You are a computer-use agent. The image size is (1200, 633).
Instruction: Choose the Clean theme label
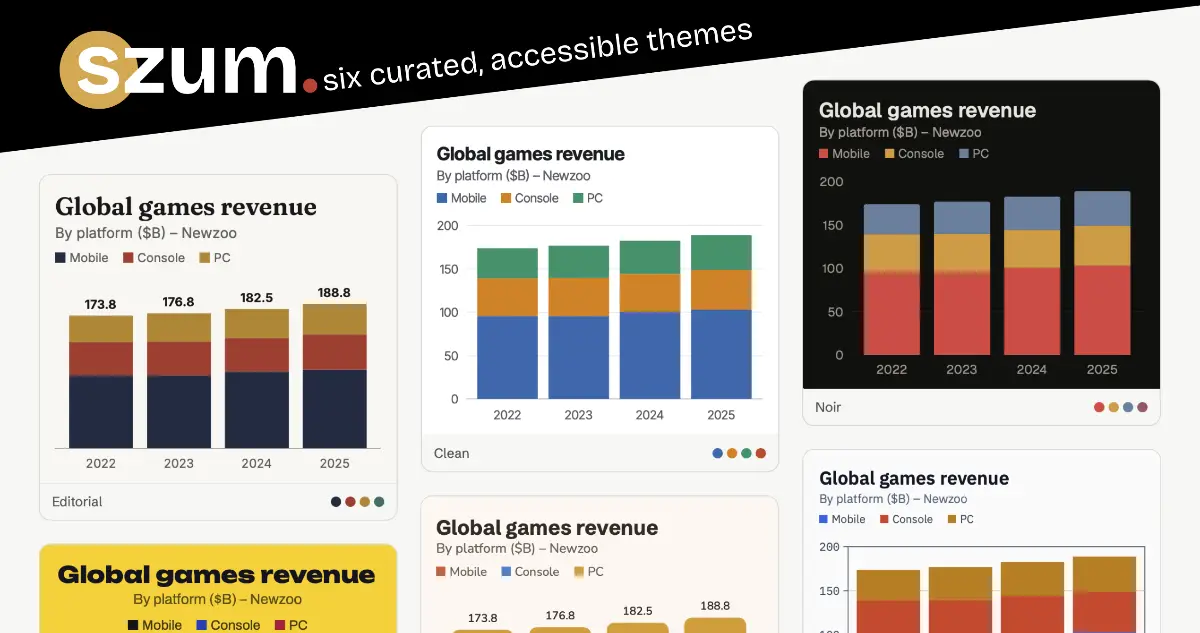451,453
